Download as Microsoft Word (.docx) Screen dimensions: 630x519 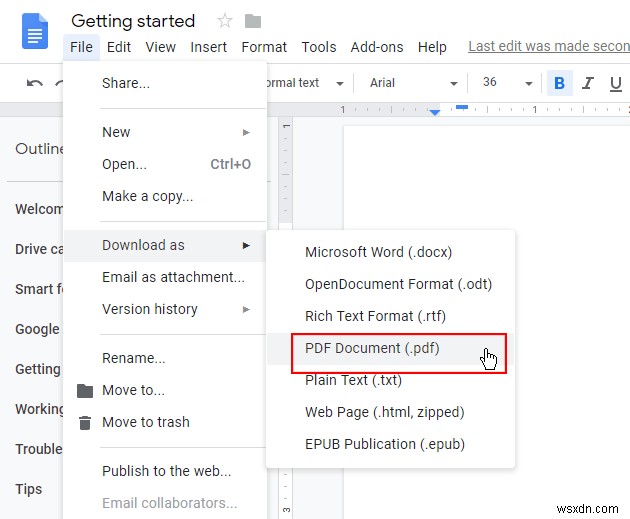(x=391, y=252)
